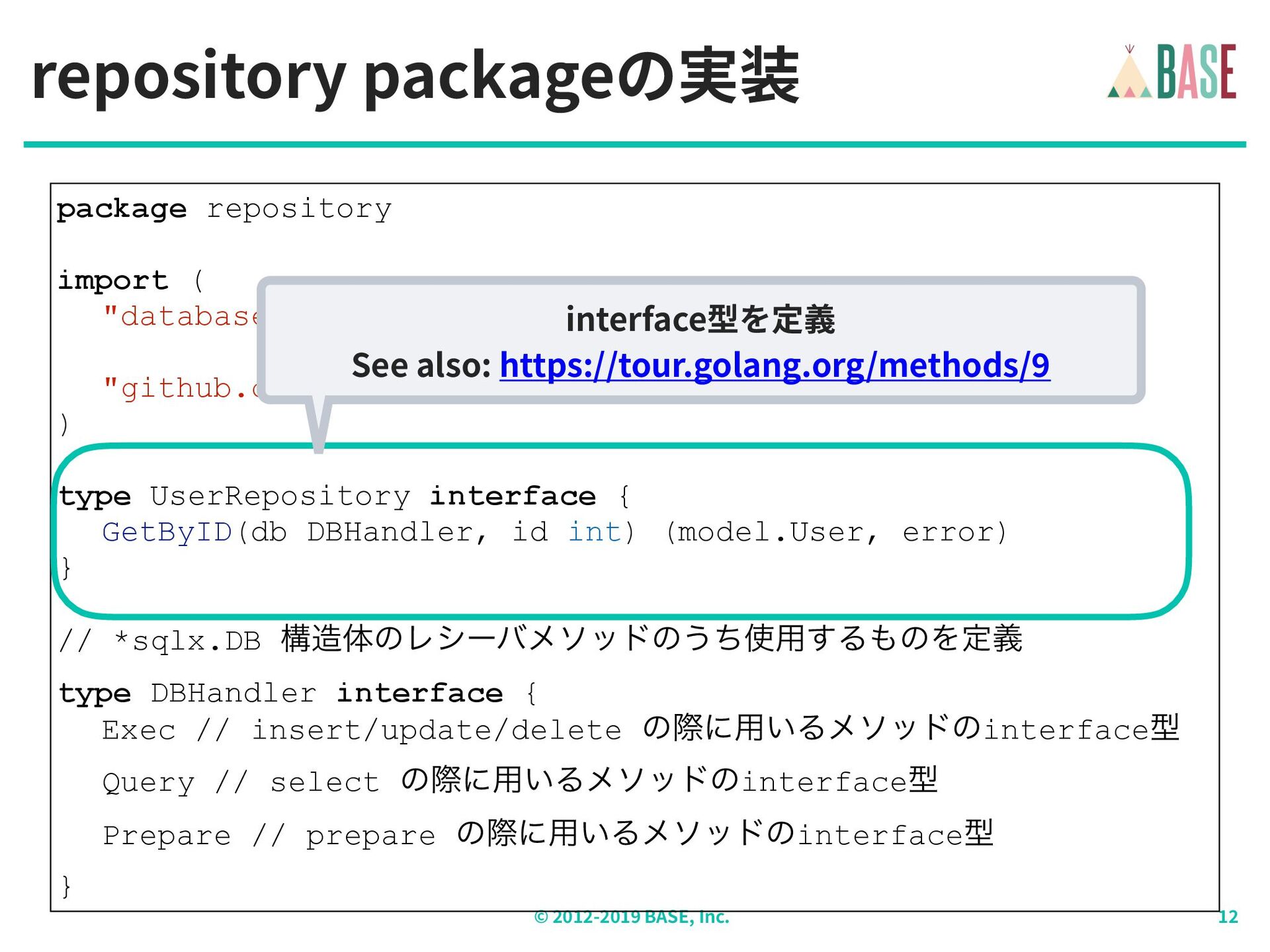The width and height of the screenshot is (1270, 952).
Task: Click the "database import string
Action: pos(181,317)
